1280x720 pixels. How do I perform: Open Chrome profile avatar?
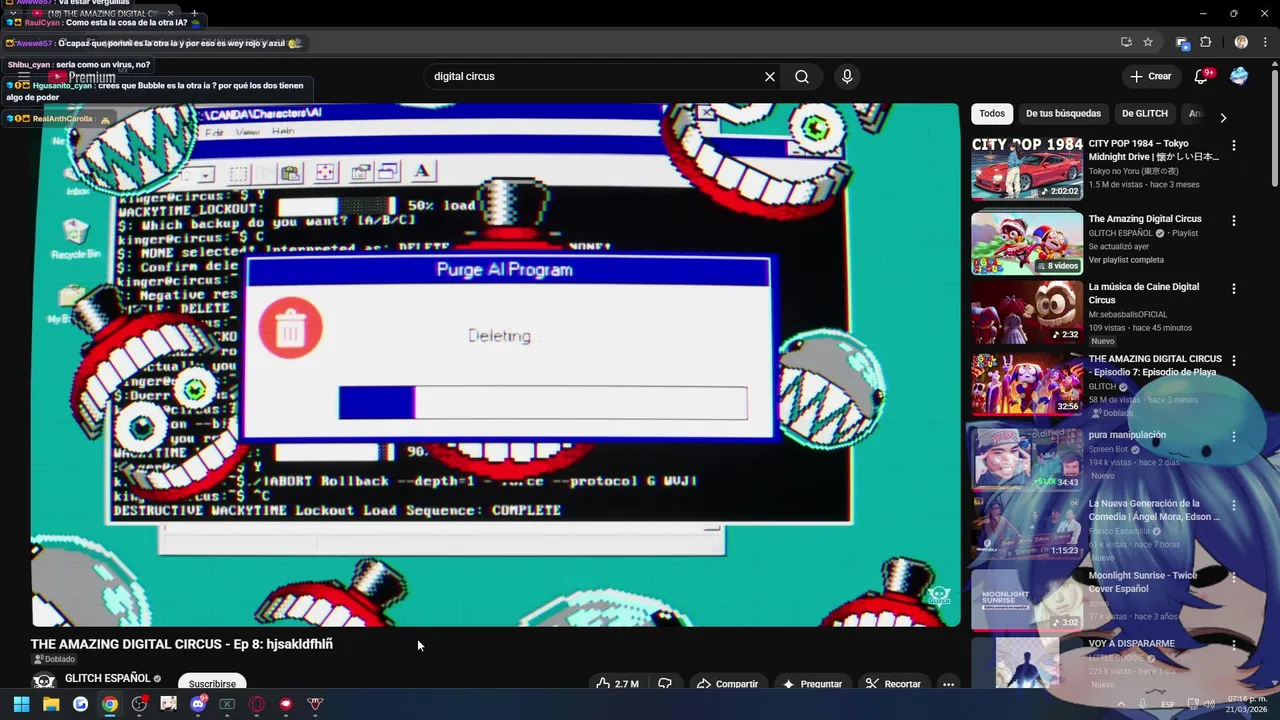[1241, 42]
